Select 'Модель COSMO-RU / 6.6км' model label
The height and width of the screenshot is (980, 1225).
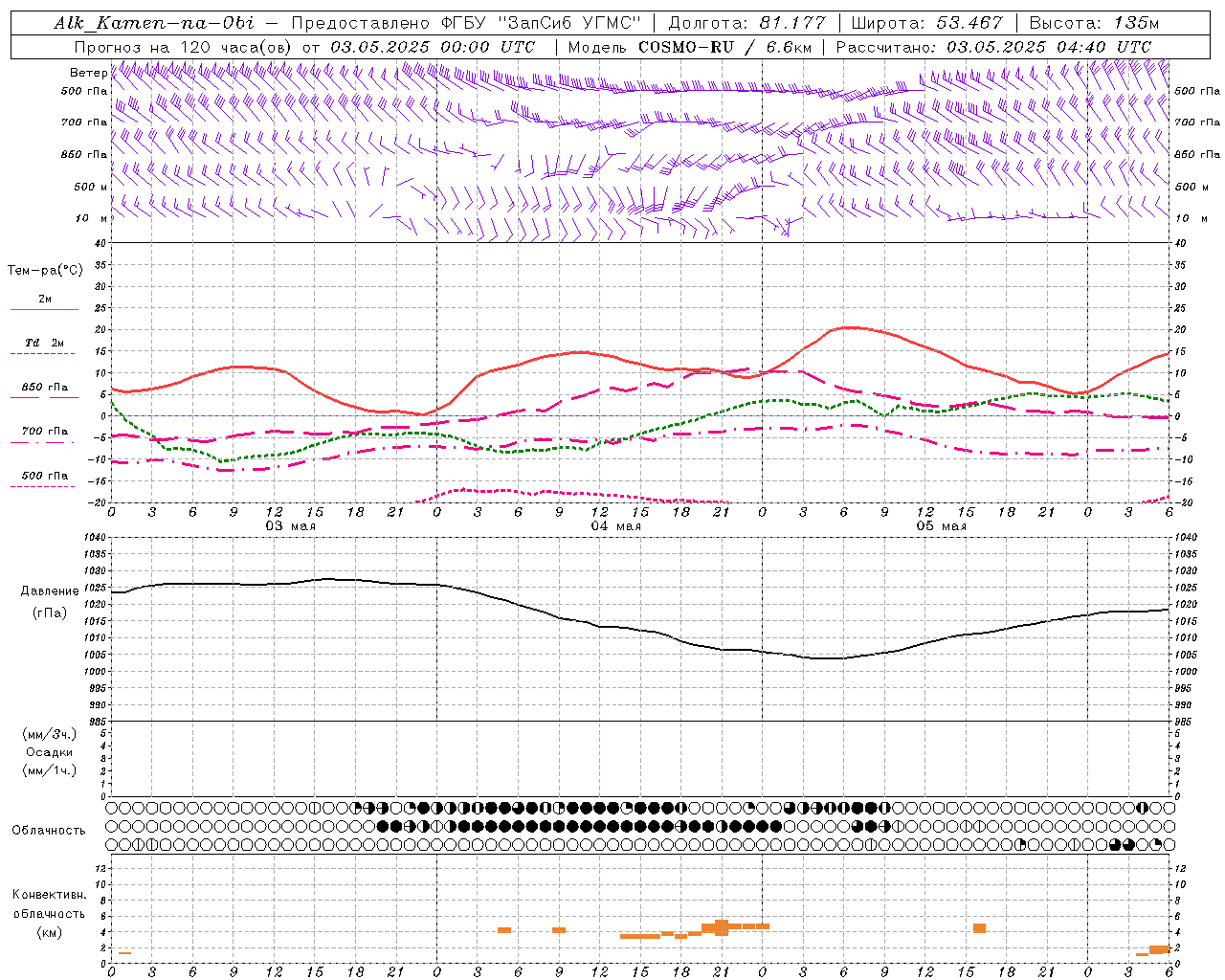pos(690,47)
